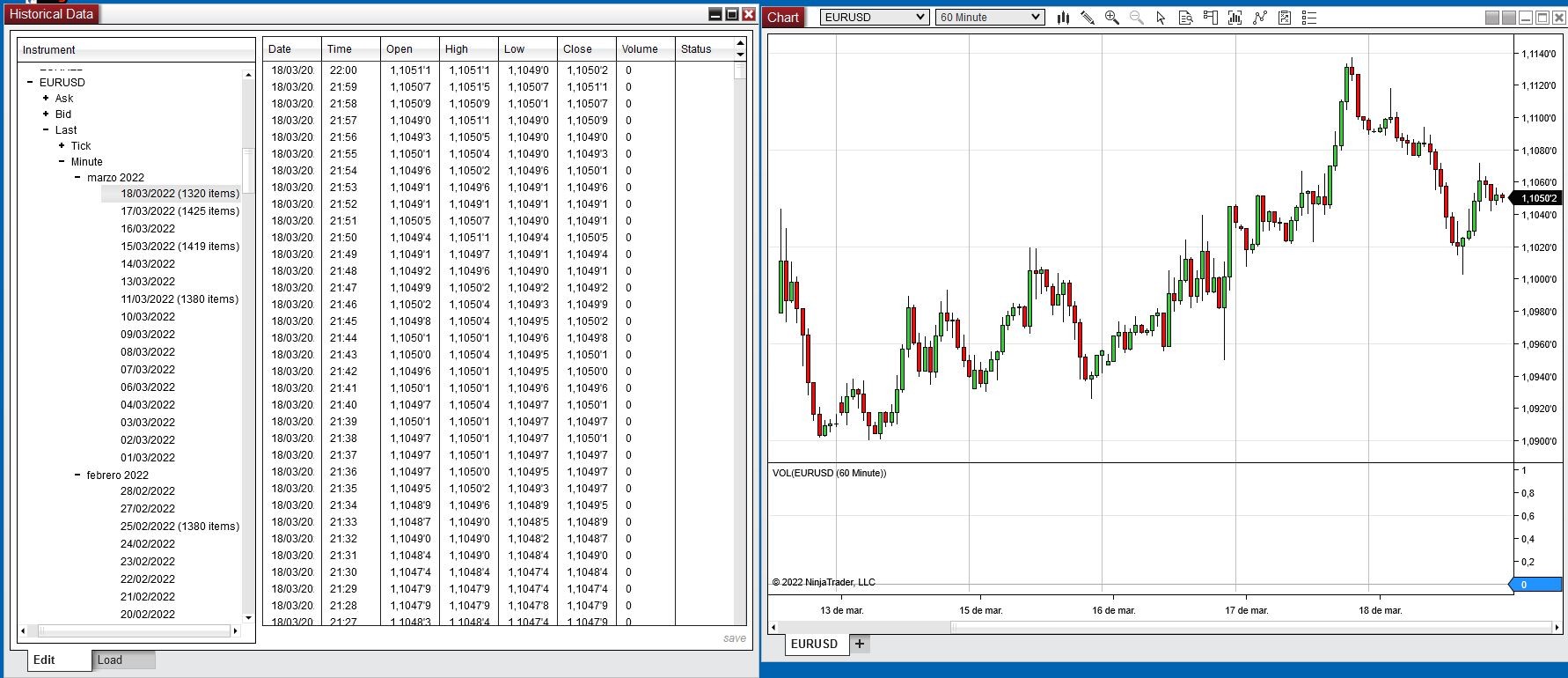Sort by the Volume column header
The image size is (1568, 678).
click(646, 49)
